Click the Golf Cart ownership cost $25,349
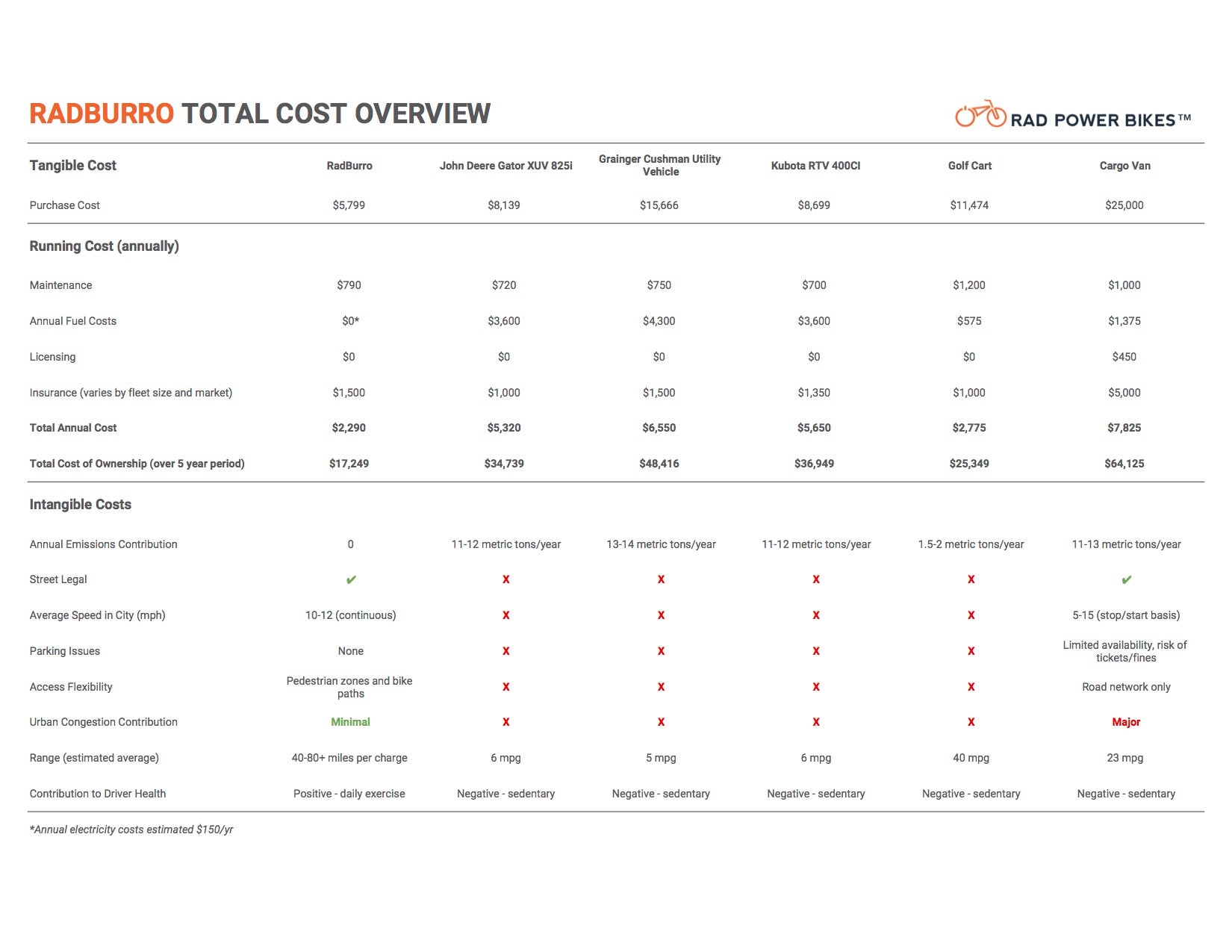 [x=969, y=464]
